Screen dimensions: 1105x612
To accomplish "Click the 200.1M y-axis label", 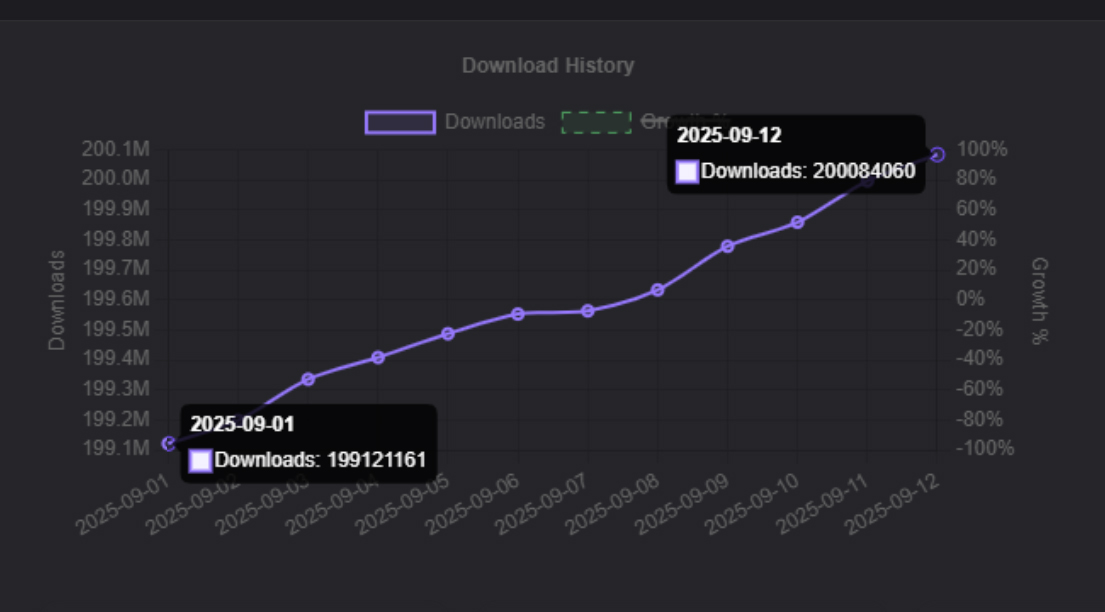I will pos(116,149).
